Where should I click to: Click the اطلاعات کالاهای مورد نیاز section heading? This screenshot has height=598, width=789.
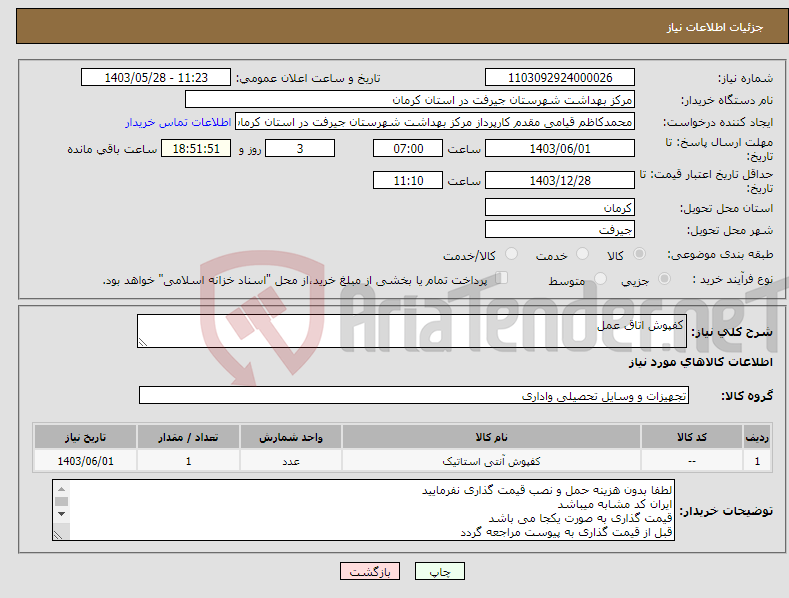(x=700, y=362)
